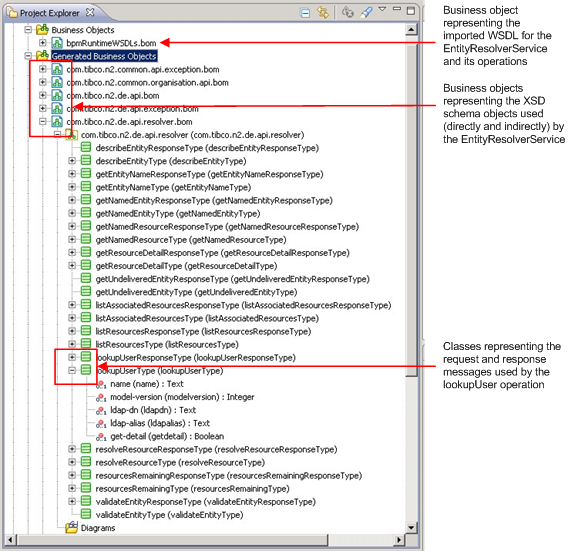Select the Business Objects folder icon

(x=42, y=29)
